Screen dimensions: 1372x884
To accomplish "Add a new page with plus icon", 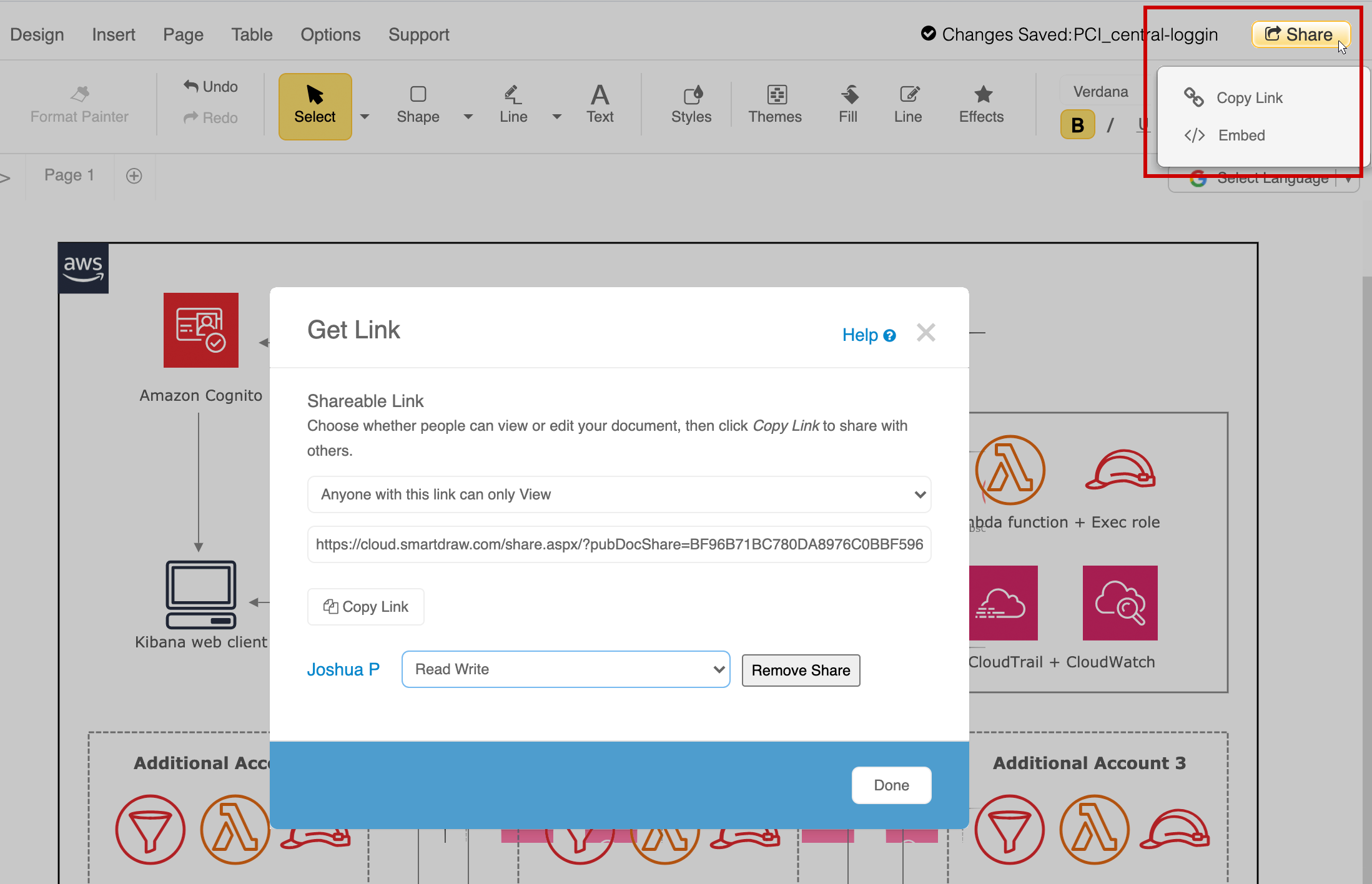I will [x=134, y=176].
